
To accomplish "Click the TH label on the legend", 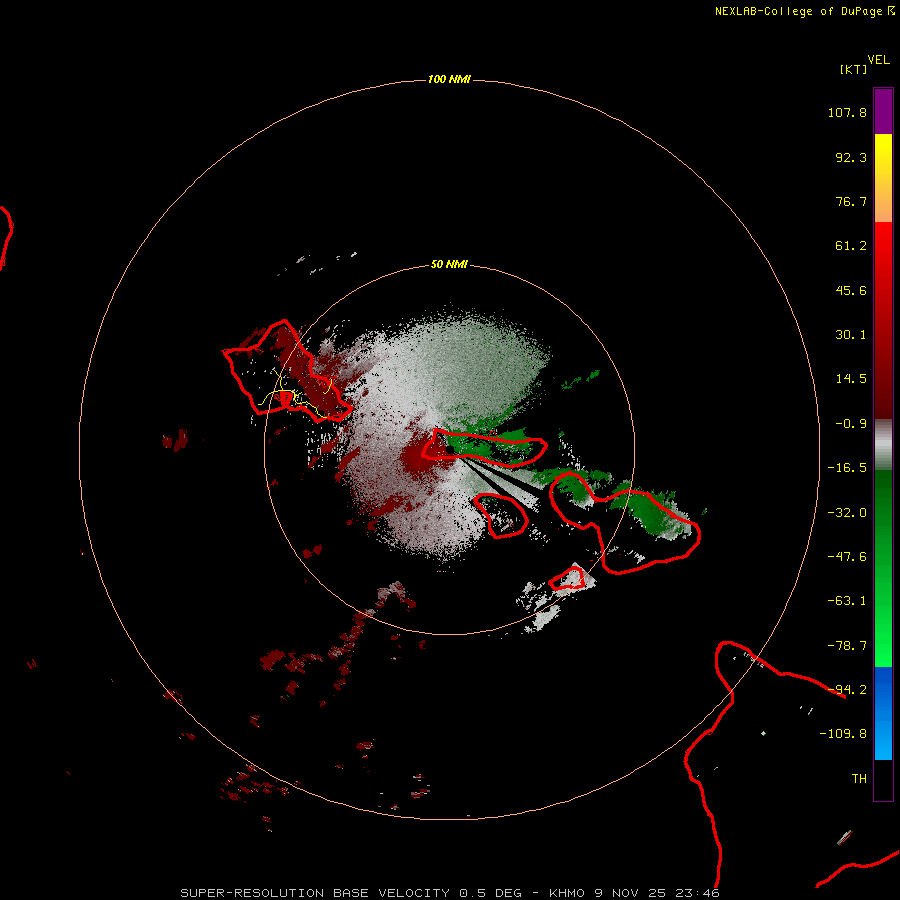I will coord(859,778).
